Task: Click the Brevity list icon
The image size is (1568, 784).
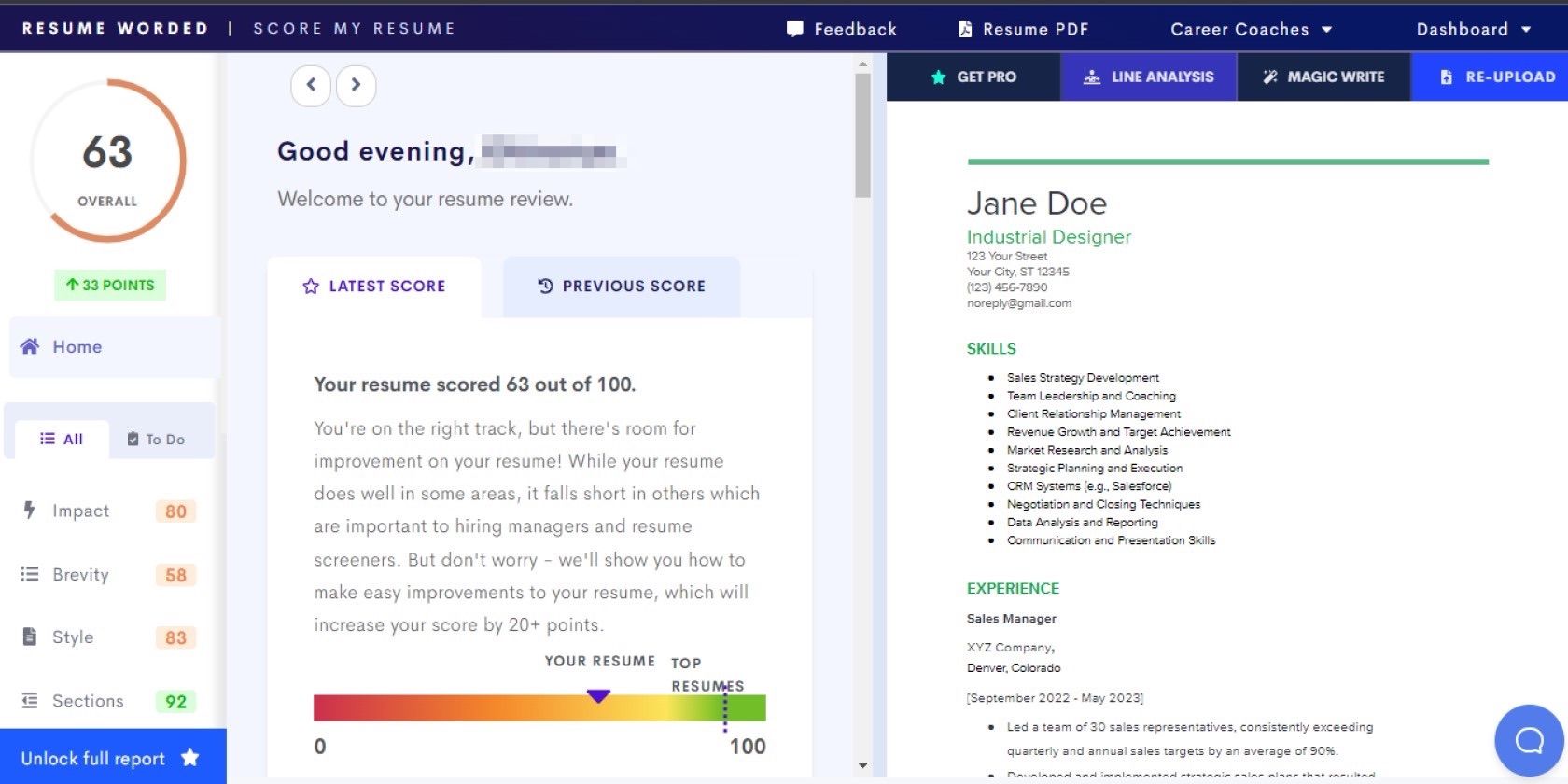Action: tap(29, 574)
